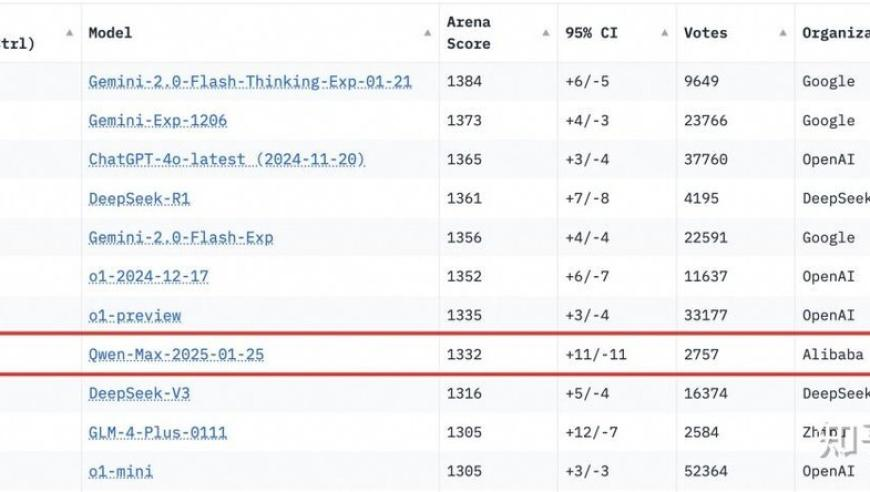Open o1-mini model link
Viewport: 870px width, 492px height.
(x=120, y=471)
